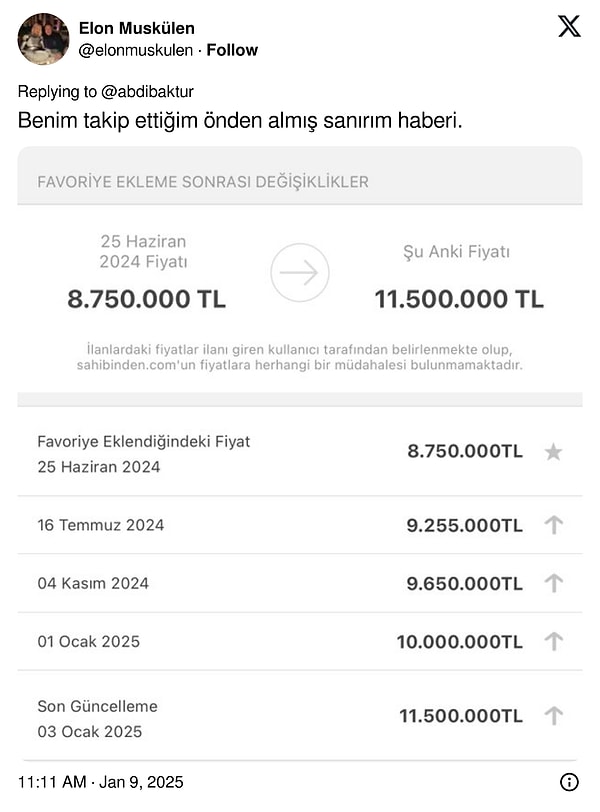Click up-arrow beside 9.255.000TL
This screenshot has height=812, width=600.
pos(553,525)
